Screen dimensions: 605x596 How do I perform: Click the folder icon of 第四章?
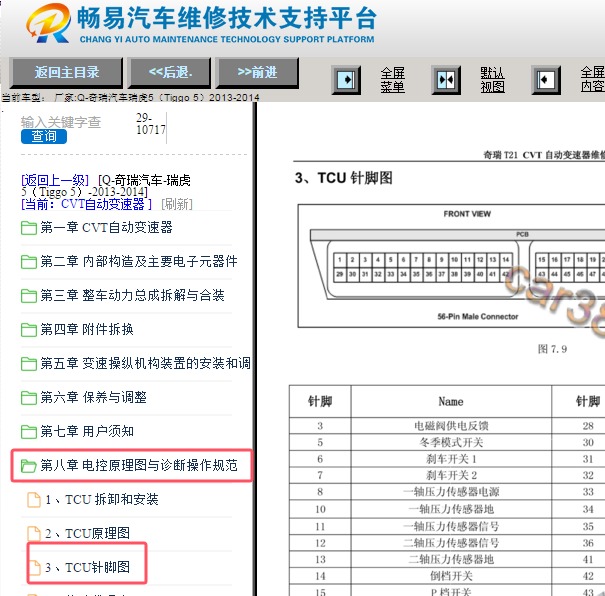[x=29, y=330]
